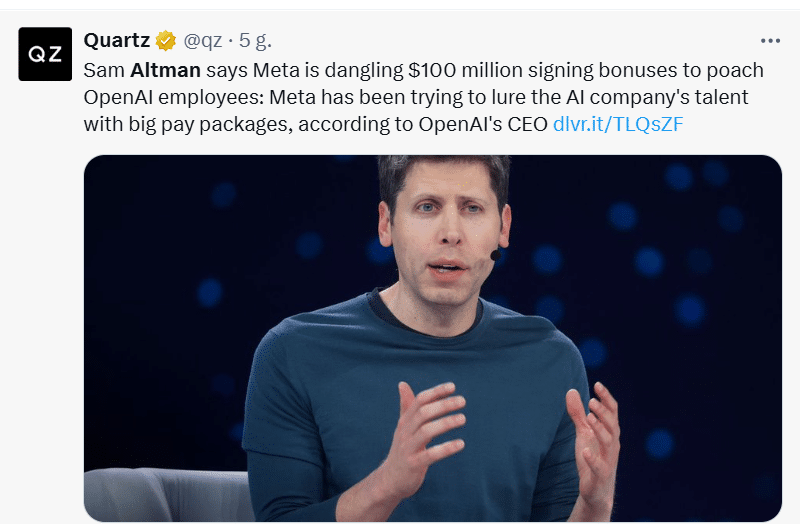Click the black QZ profile avatar
The image size is (800, 524).
[x=45, y=54]
